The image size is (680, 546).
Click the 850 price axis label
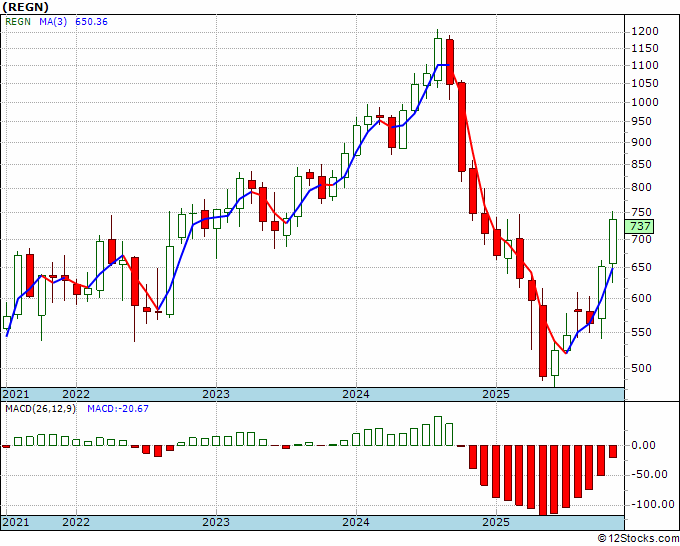point(642,164)
